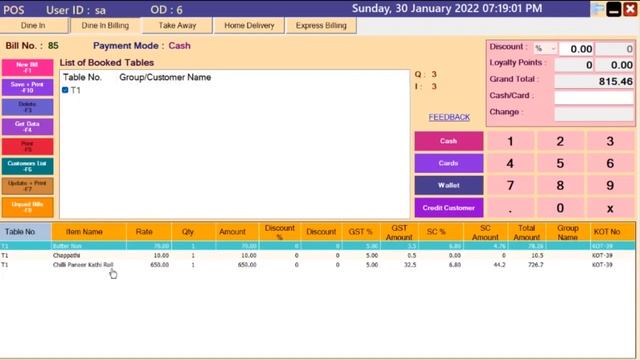640x360 pixels.
Task: Tap keypad digit 1
Action: tap(510, 141)
